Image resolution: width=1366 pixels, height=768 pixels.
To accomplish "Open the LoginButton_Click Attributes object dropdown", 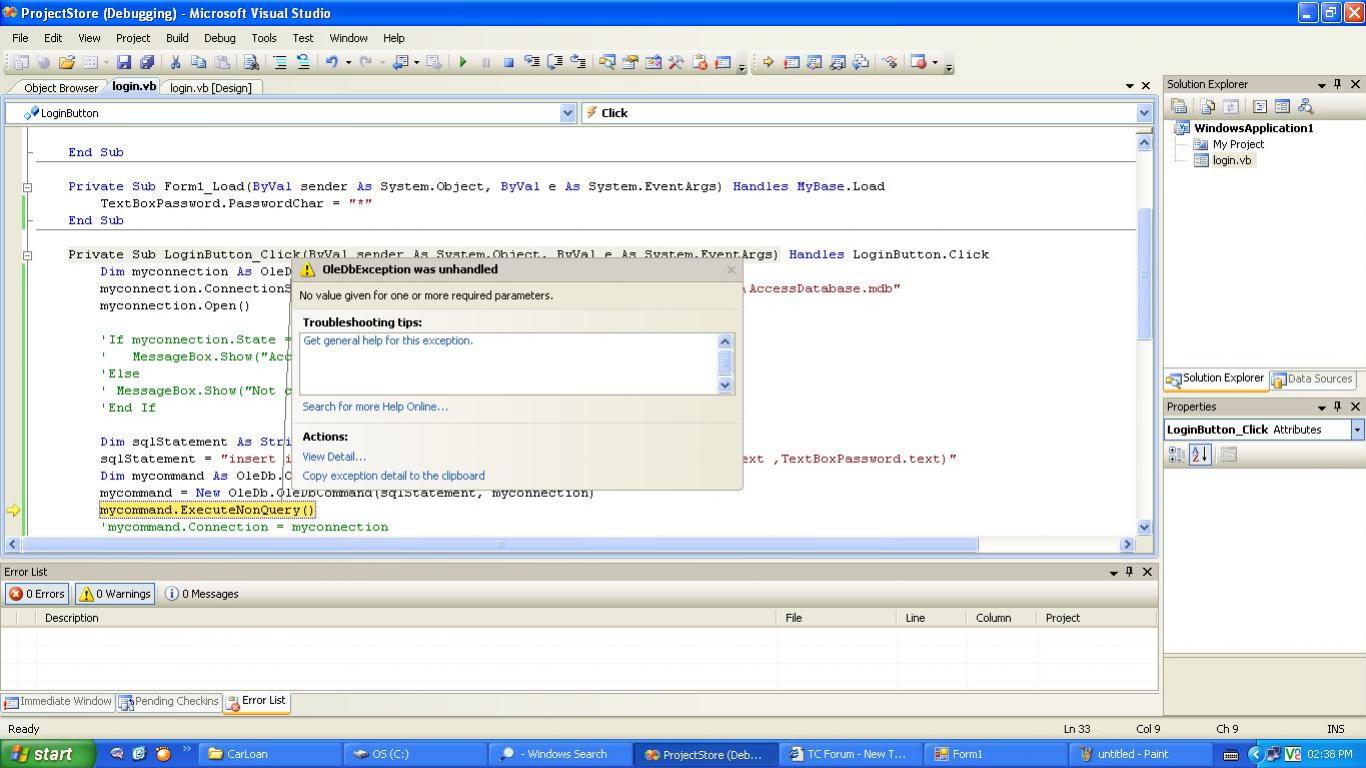I will pos(1357,430).
